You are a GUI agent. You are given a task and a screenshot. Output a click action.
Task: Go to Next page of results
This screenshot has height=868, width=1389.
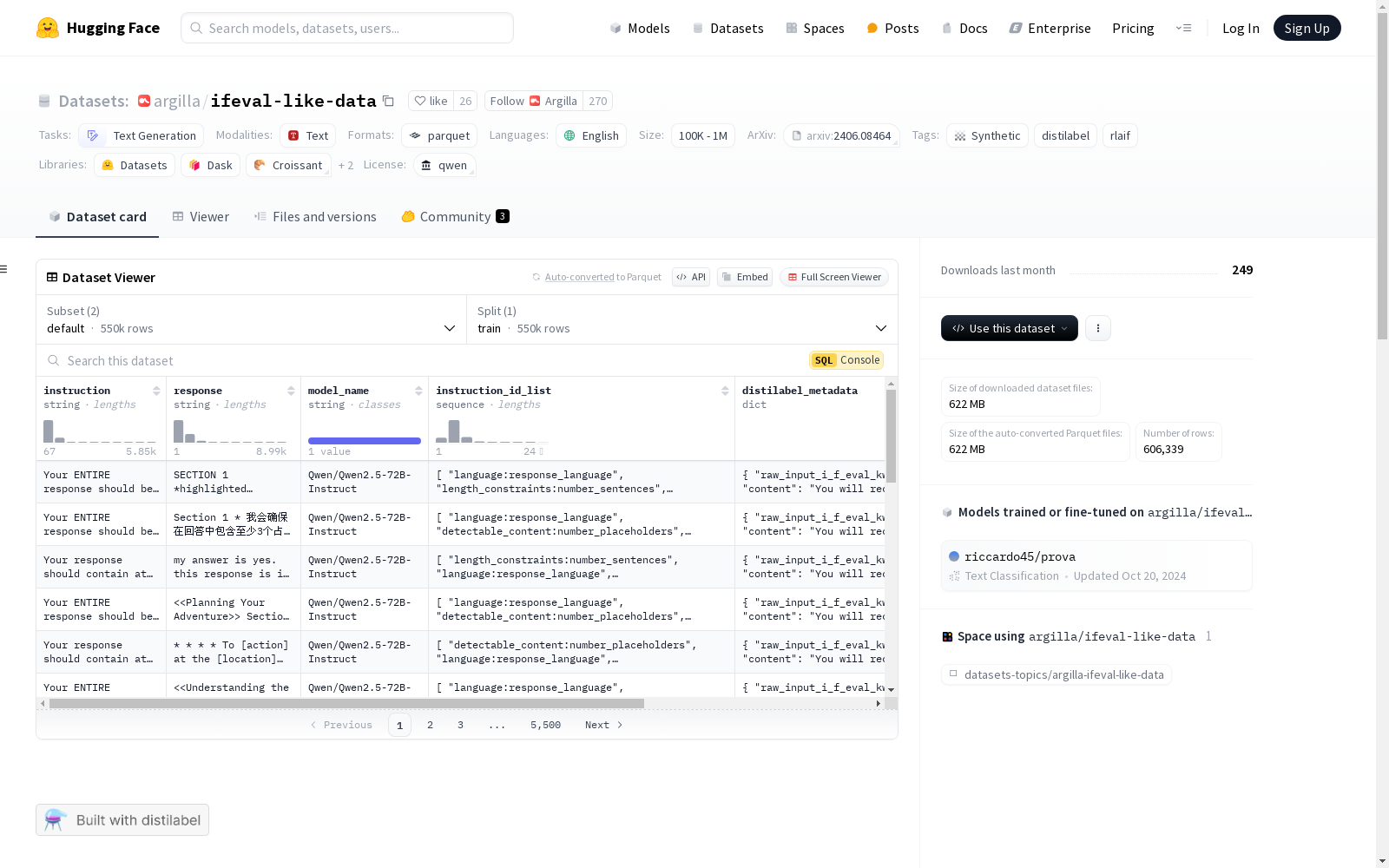(604, 725)
